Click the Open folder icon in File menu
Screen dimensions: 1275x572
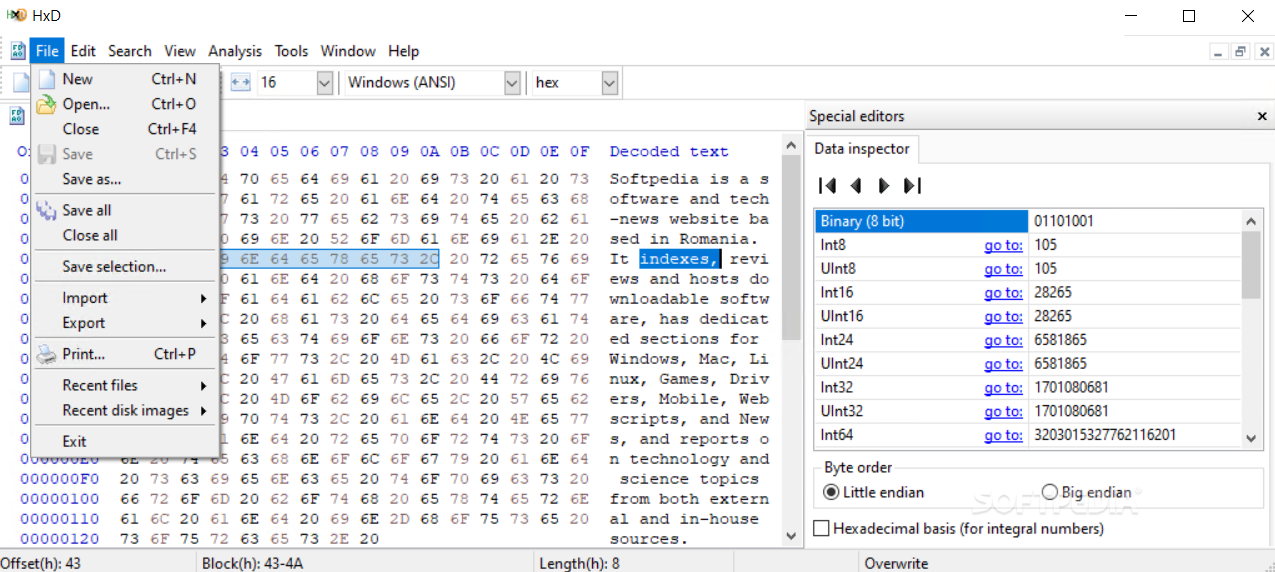46,104
